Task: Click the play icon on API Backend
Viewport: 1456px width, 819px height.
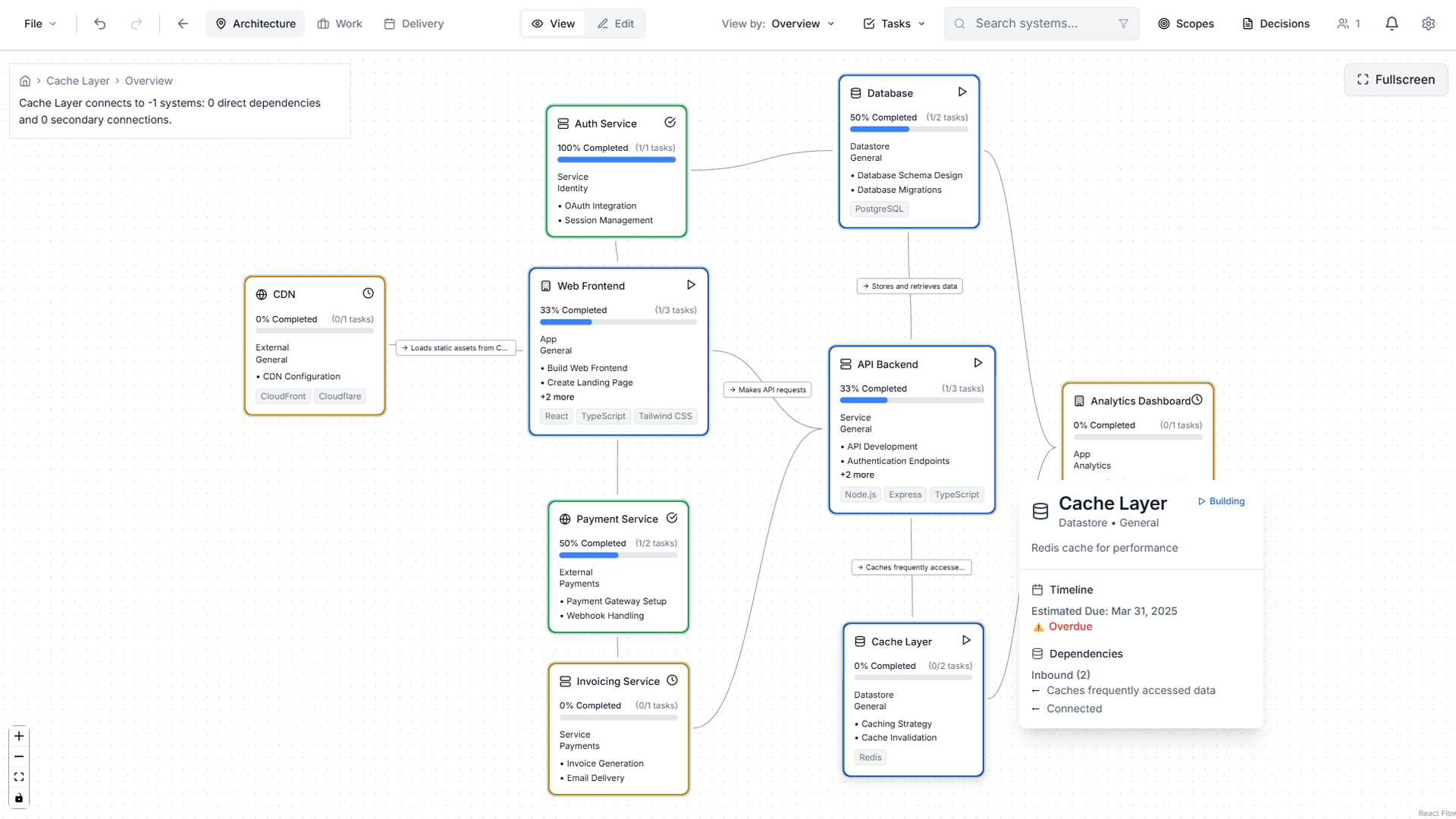Action: (x=979, y=362)
